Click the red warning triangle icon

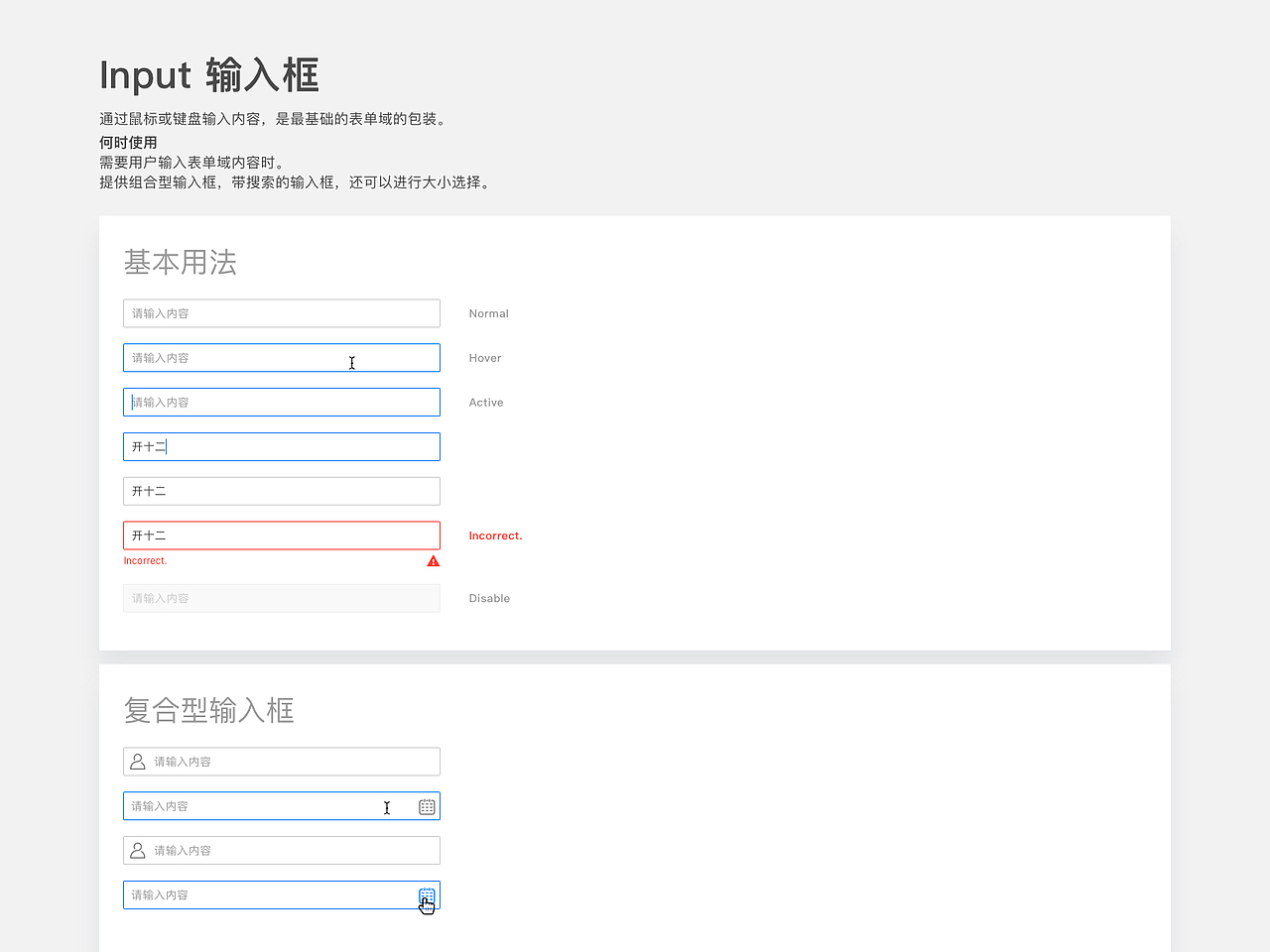tap(433, 560)
